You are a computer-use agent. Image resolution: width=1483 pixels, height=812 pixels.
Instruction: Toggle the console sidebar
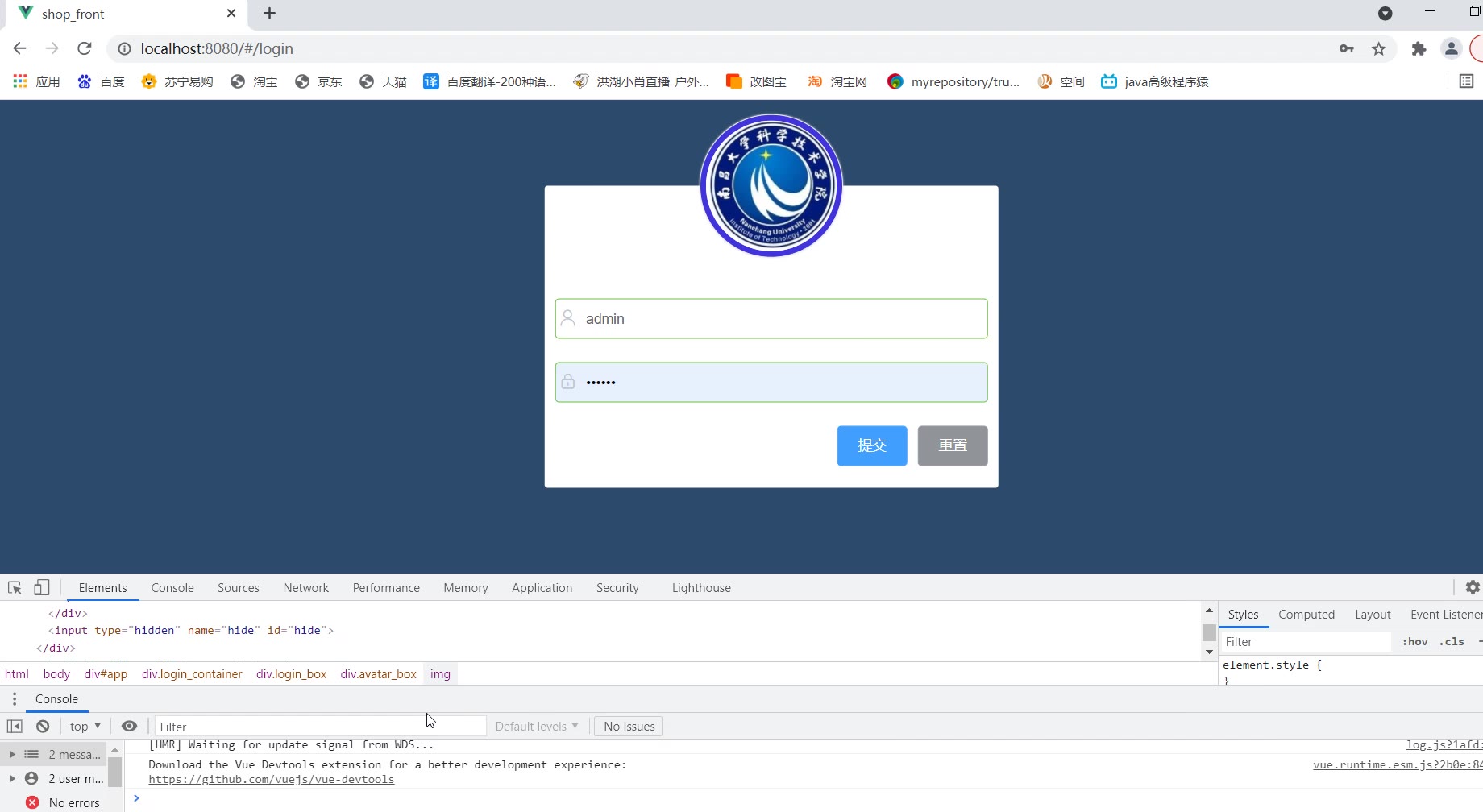15,726
